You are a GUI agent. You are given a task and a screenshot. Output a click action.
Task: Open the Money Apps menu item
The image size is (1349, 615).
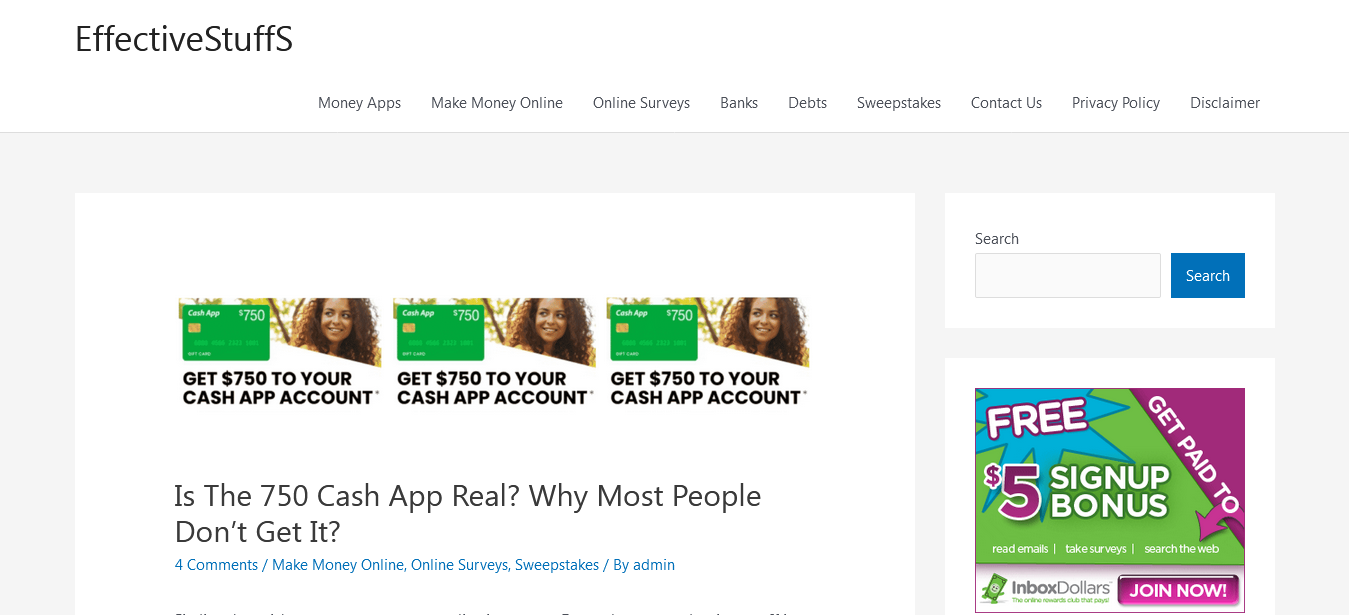click(359, 103)
